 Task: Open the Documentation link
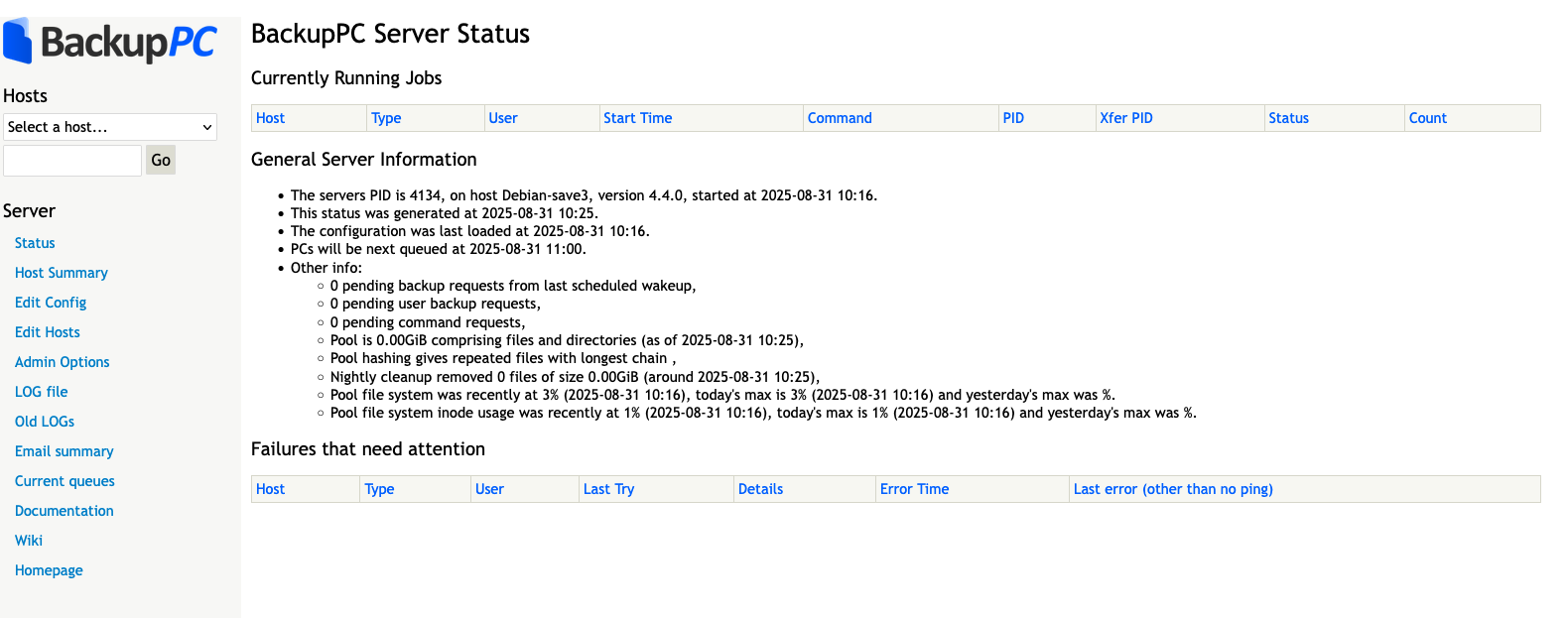(65, 511)
